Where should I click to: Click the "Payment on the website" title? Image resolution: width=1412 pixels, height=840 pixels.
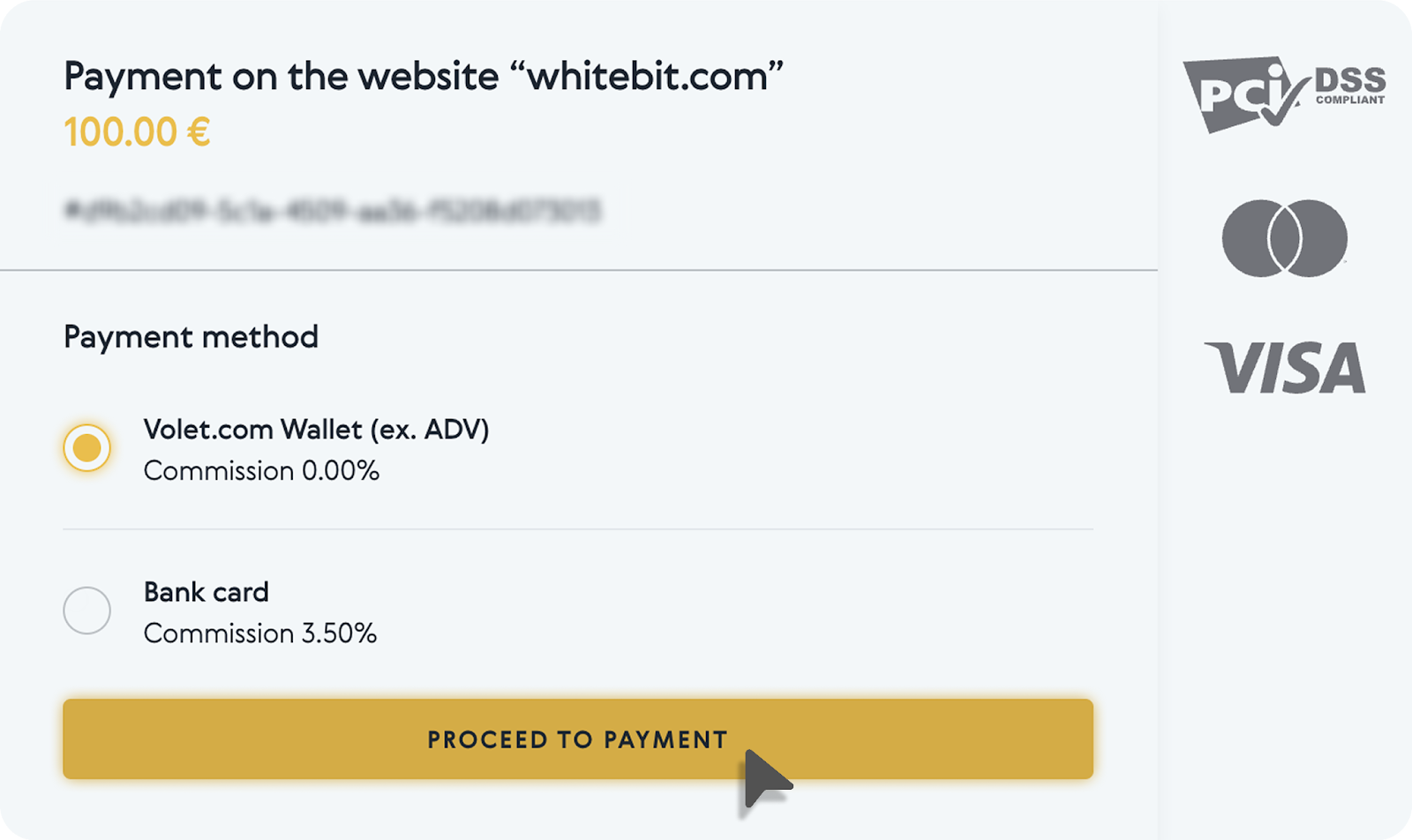[x=281, y=77]
